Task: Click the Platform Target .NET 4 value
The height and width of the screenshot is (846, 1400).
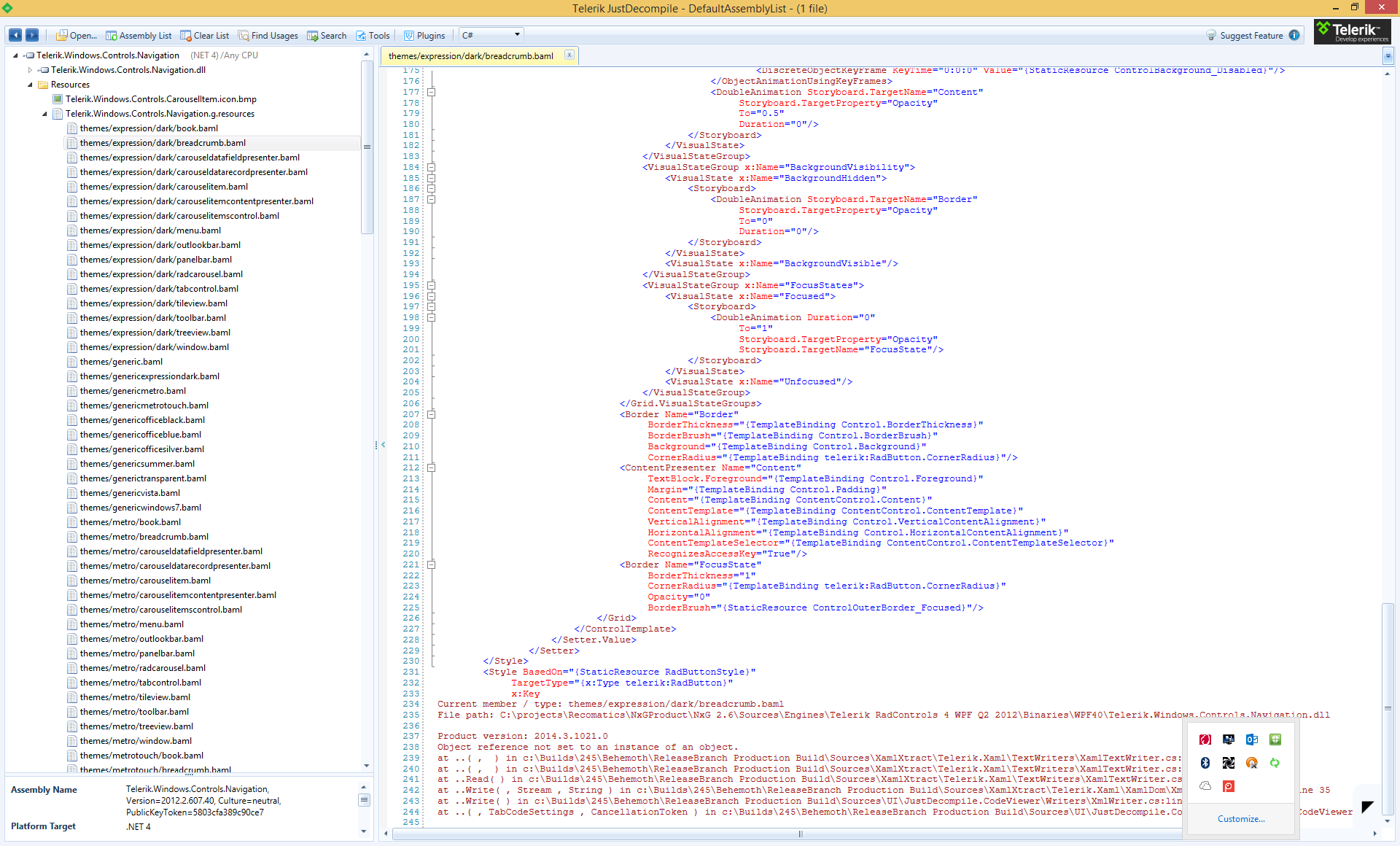Action: (x=139, y=827)
